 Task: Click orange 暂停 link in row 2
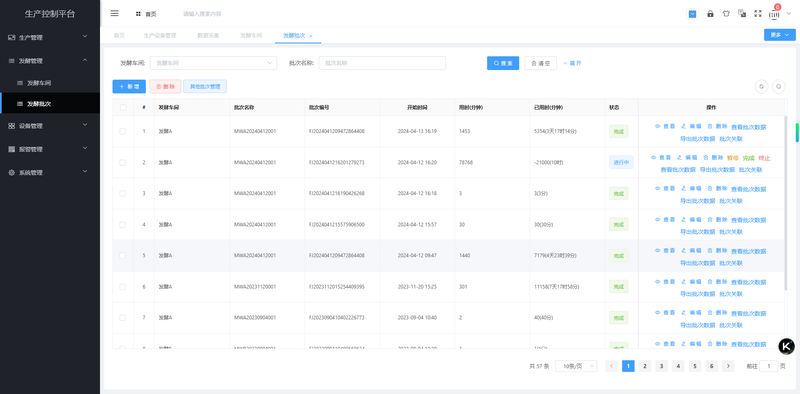[x=733, y=158]
